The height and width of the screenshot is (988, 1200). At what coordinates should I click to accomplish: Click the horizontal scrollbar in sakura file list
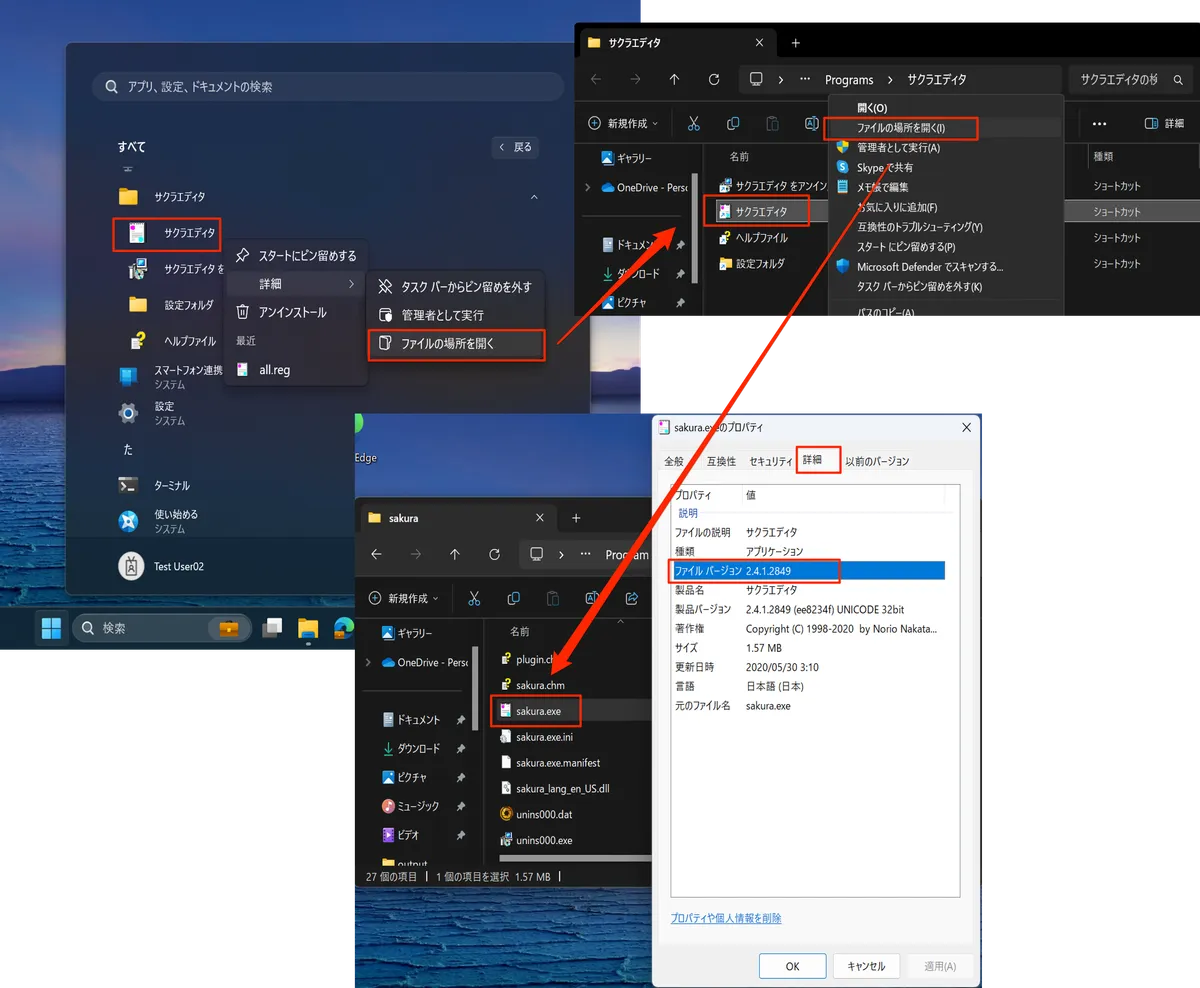coord(575,857)
